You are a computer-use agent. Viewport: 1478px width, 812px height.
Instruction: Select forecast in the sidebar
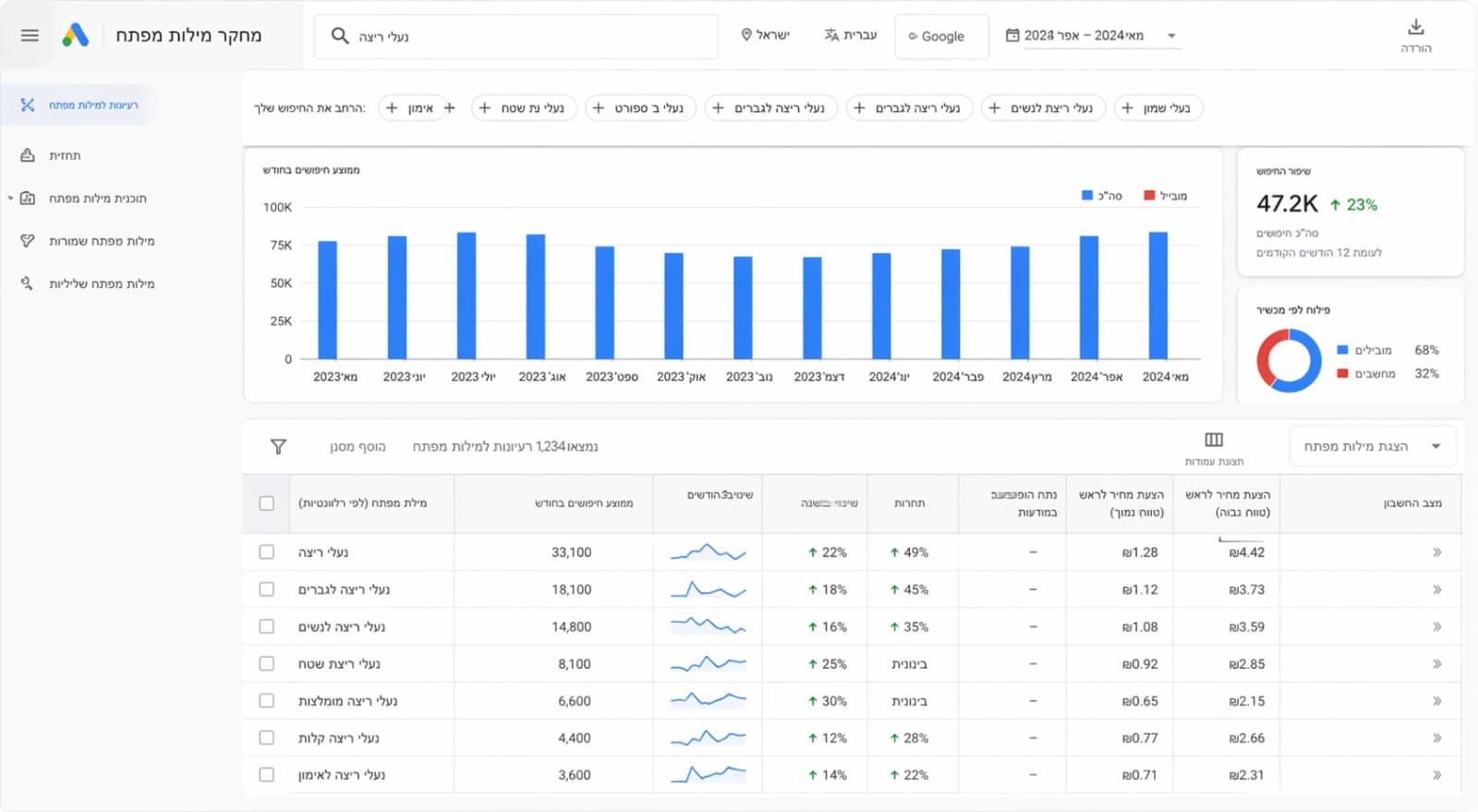tap(65, 155)
